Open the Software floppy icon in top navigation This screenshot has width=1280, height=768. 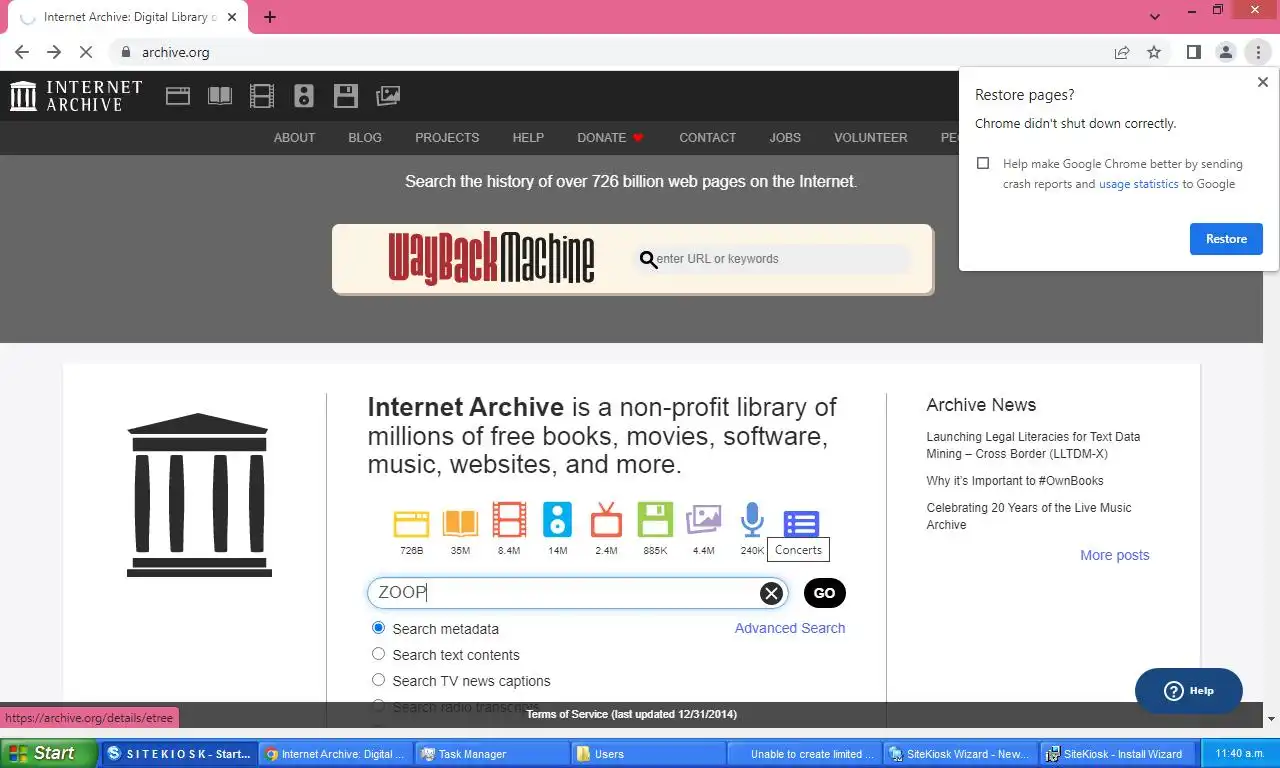click(x=346, y=96)
